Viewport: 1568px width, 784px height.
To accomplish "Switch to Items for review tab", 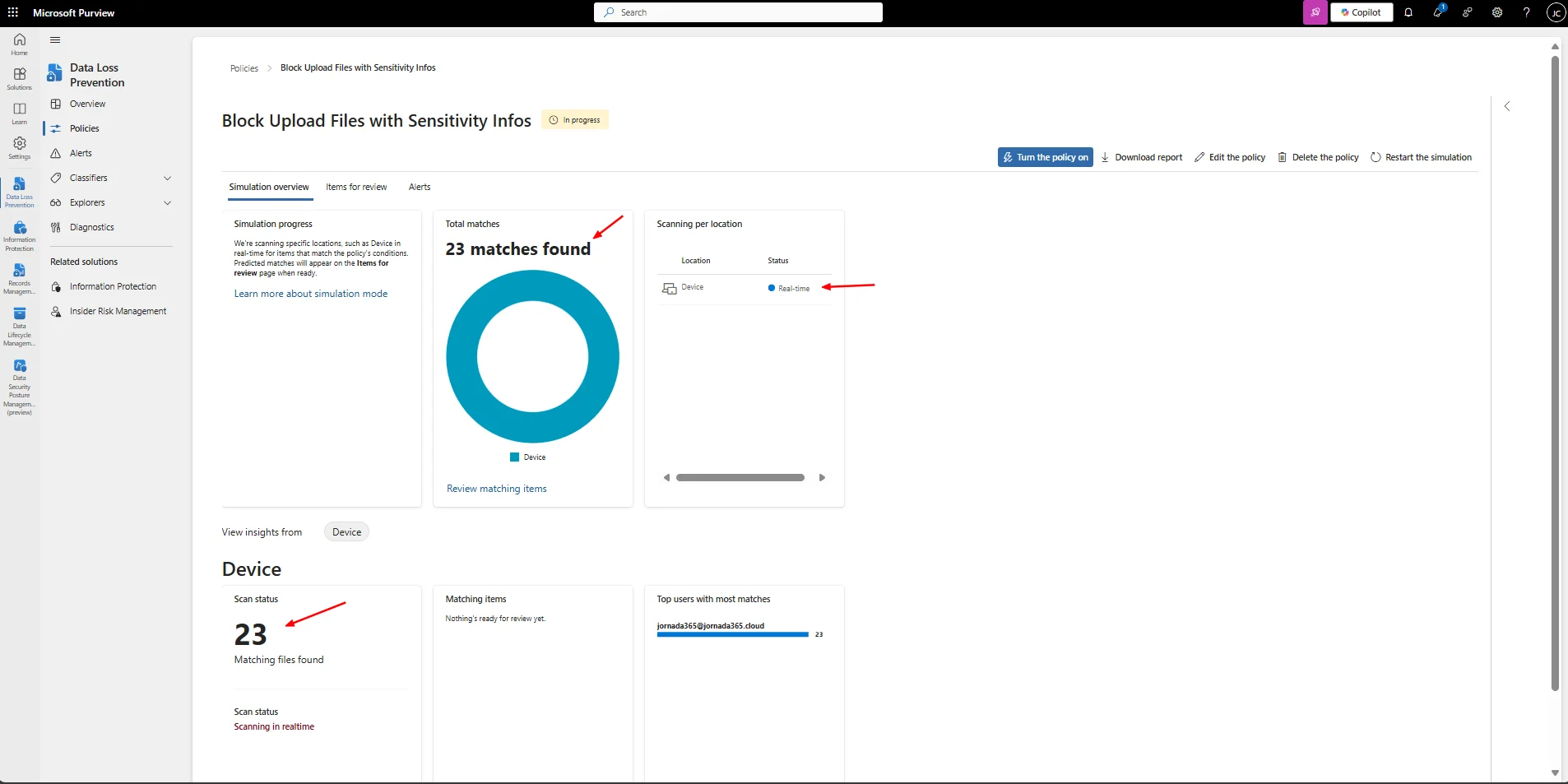I will (356, 187).
